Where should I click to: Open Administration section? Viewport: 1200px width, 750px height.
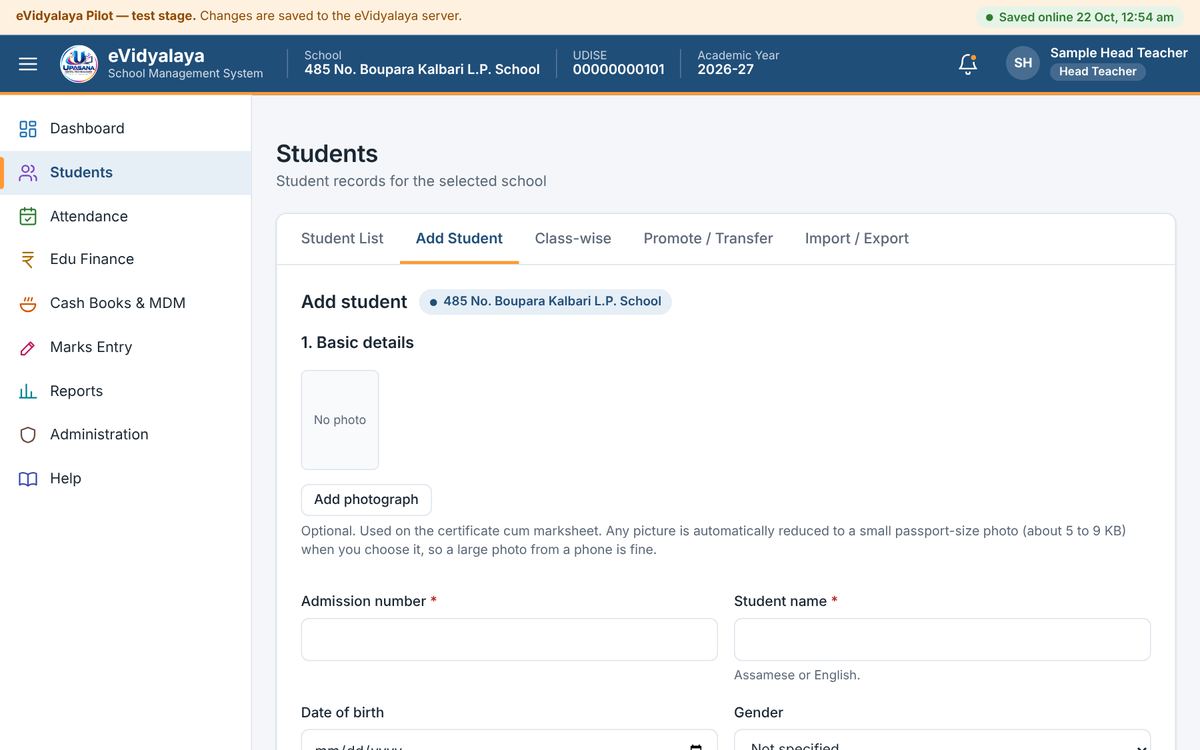[x=126, y=434]
